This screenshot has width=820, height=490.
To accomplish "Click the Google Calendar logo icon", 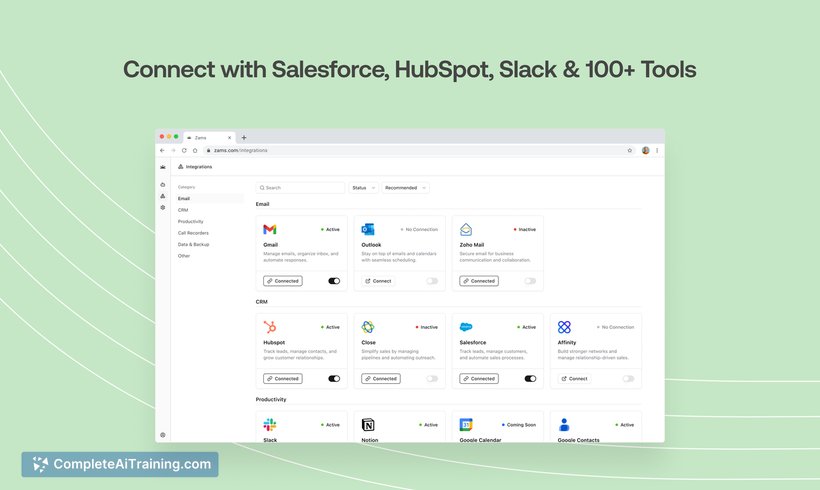I will pyautogui.click(x=466, y=425).
